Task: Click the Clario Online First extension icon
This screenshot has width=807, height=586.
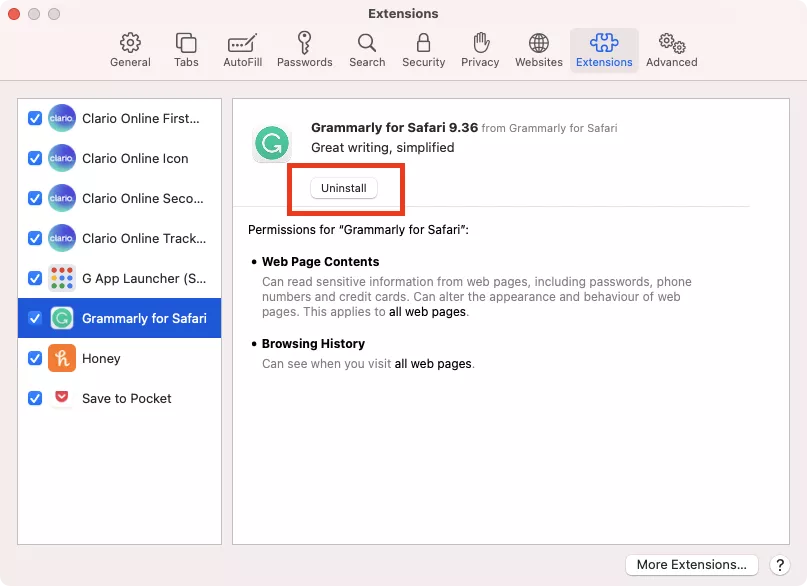Action: (x=62, y=118)
